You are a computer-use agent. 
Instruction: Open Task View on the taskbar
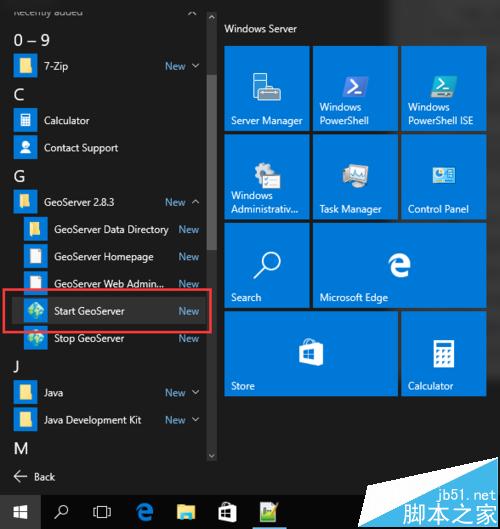[102, 512]
